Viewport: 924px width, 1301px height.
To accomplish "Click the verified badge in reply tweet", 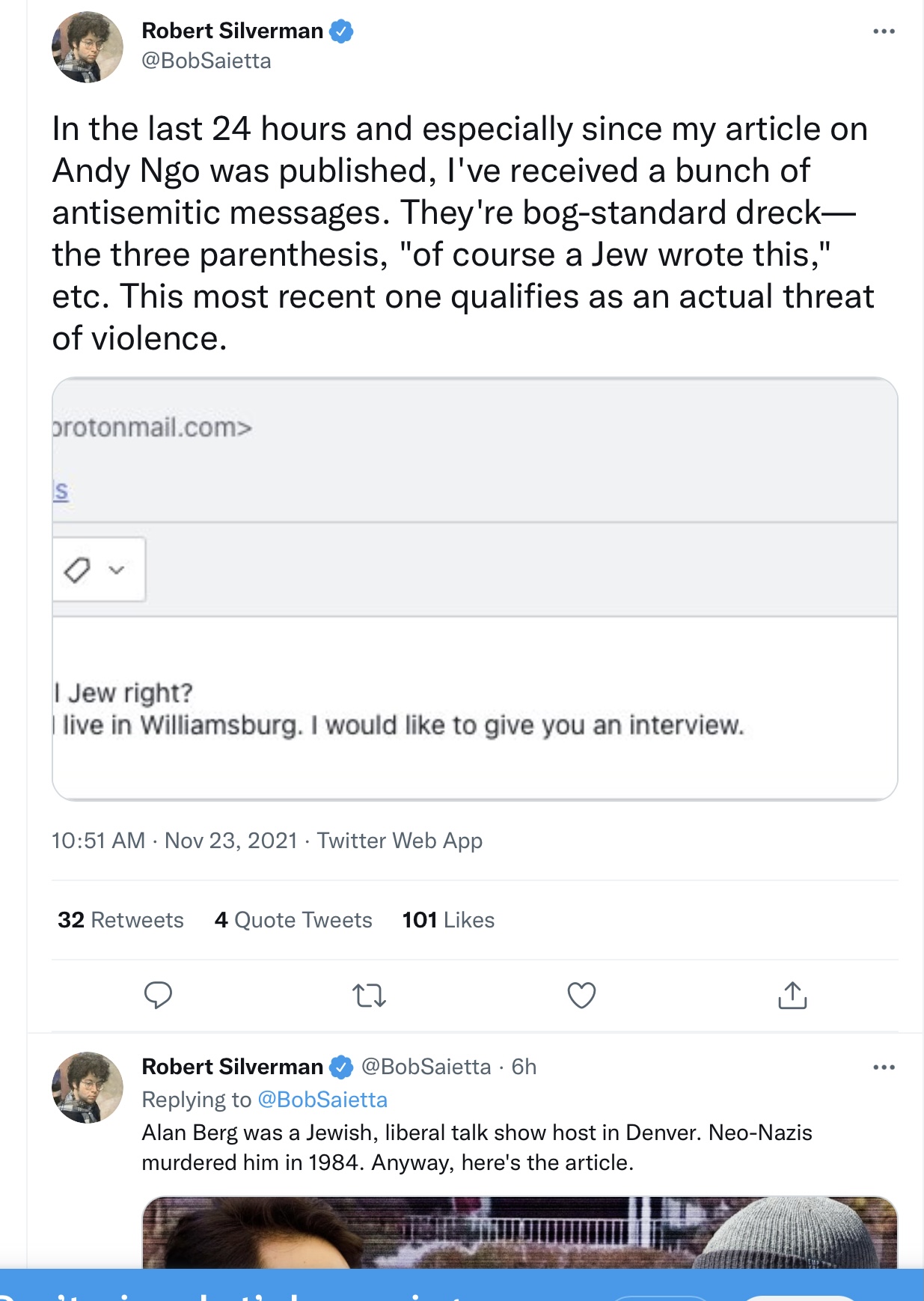I will pos(342,1067).
